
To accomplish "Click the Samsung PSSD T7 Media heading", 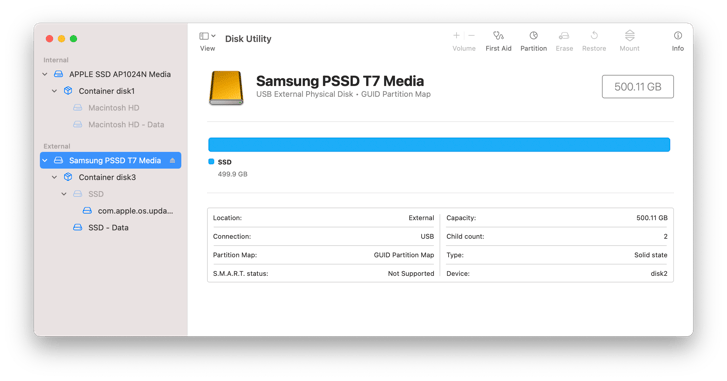I will 340,81.
